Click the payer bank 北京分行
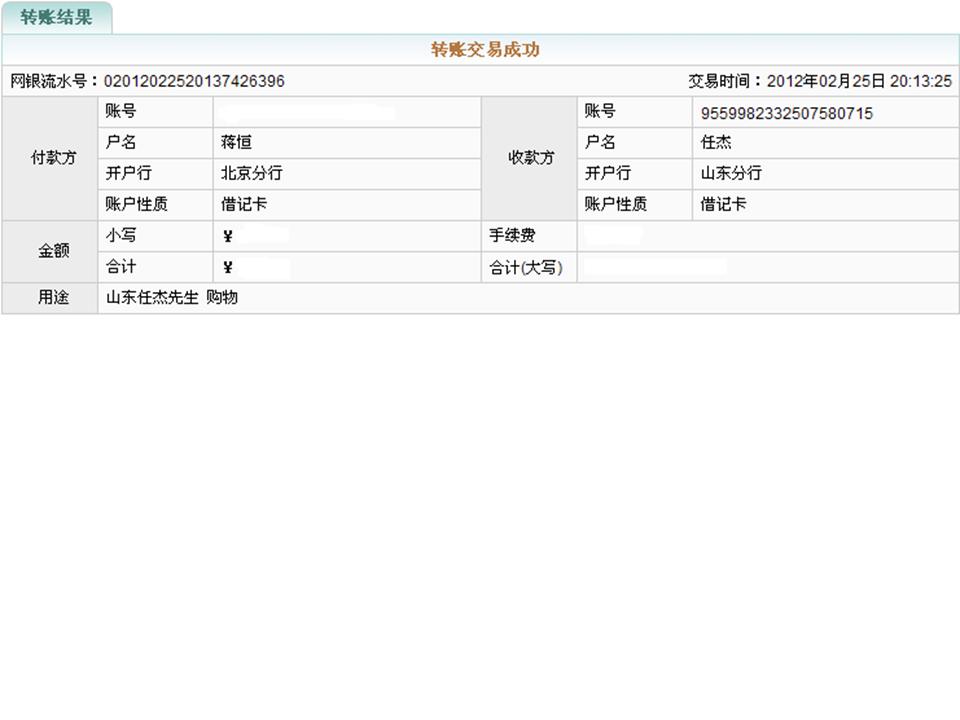Screen dimensions: 960x720 (252, 173)
